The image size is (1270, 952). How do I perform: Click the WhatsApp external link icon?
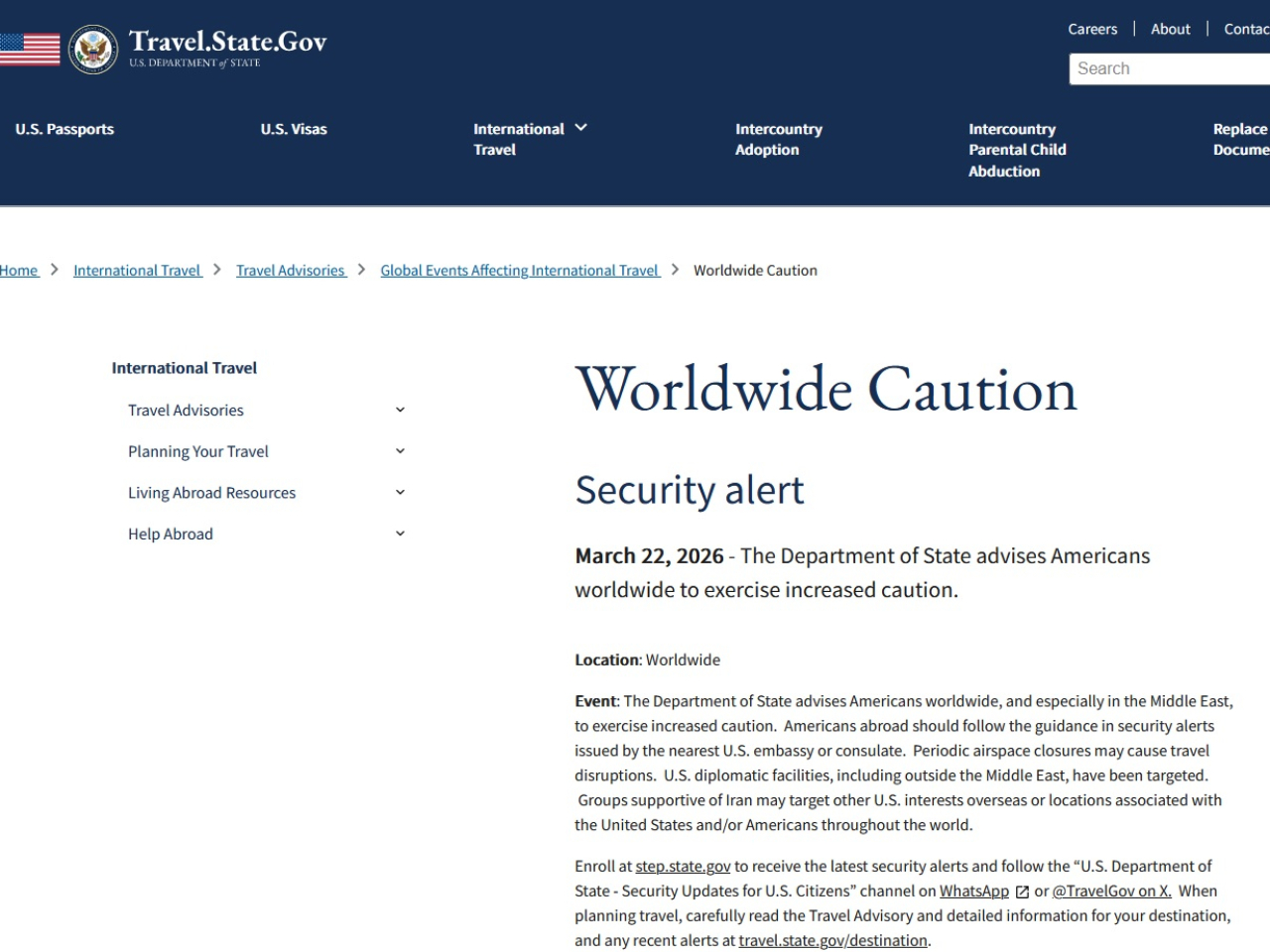point(1022,892)
